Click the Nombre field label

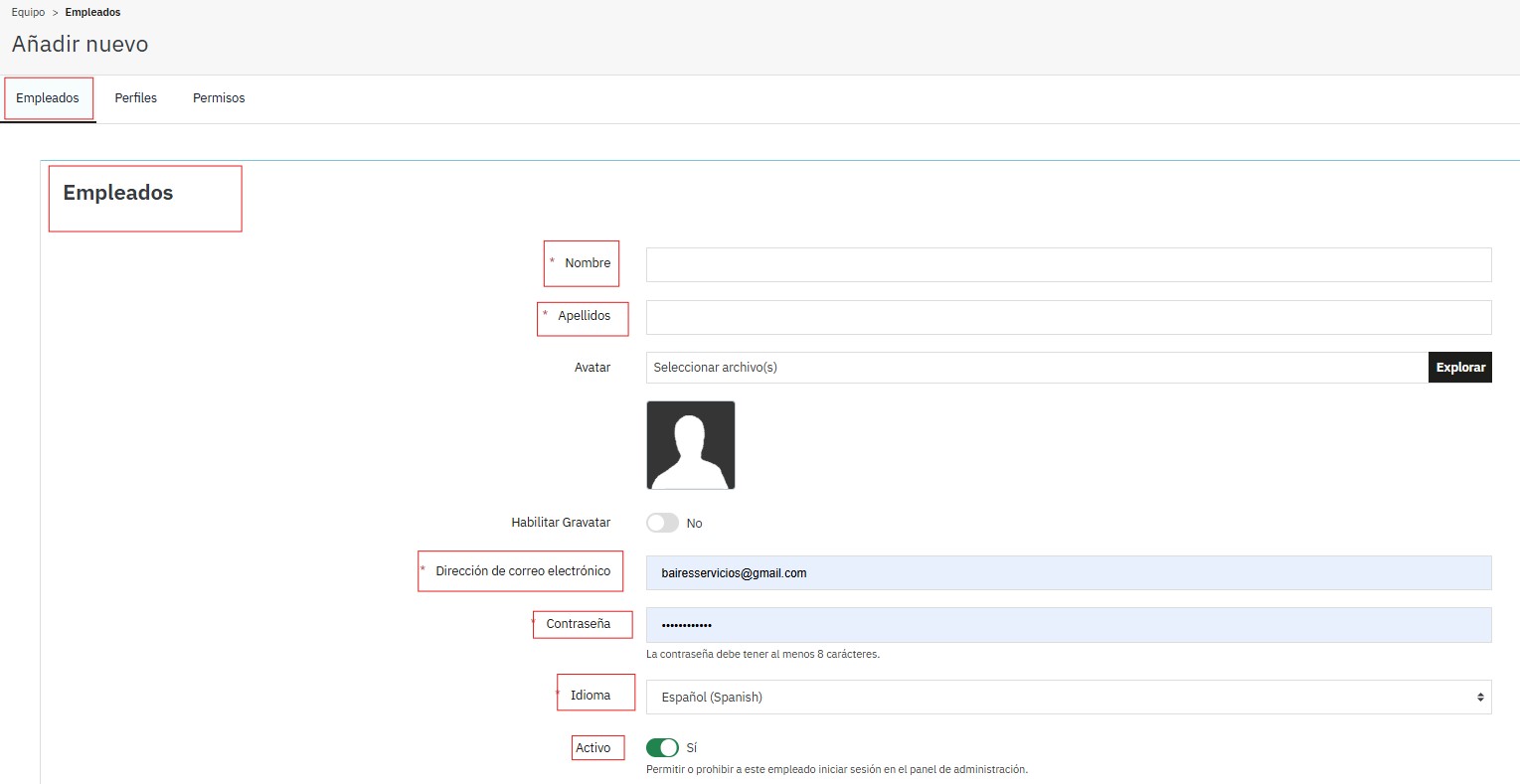[588, 263]
